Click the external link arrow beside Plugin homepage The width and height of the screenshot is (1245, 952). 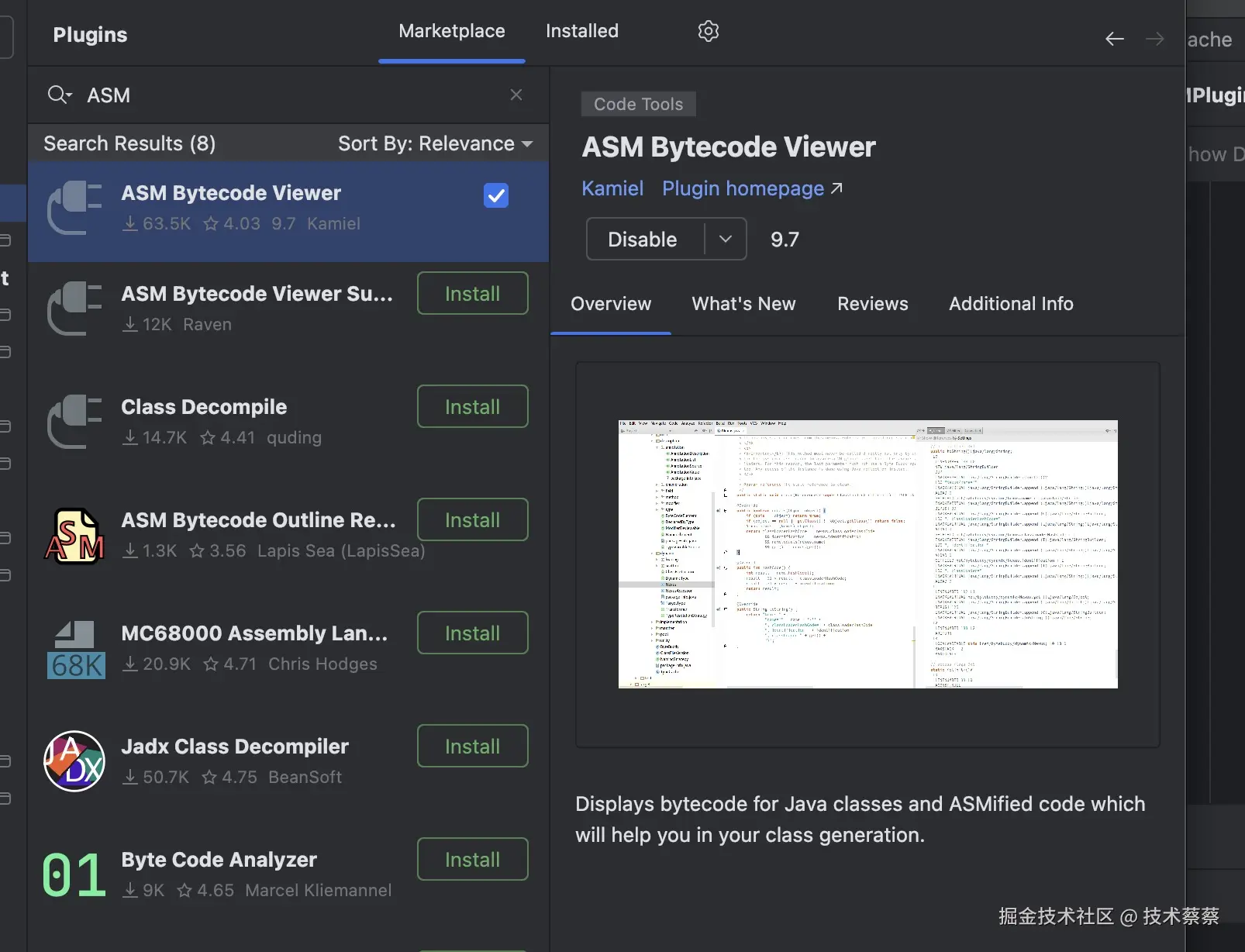tap(836, 188)
